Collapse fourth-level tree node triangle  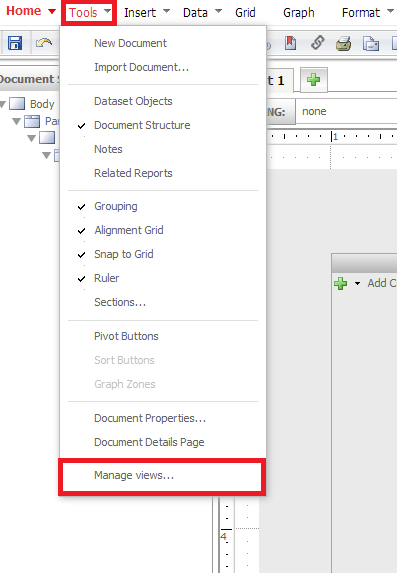(46, 155)
